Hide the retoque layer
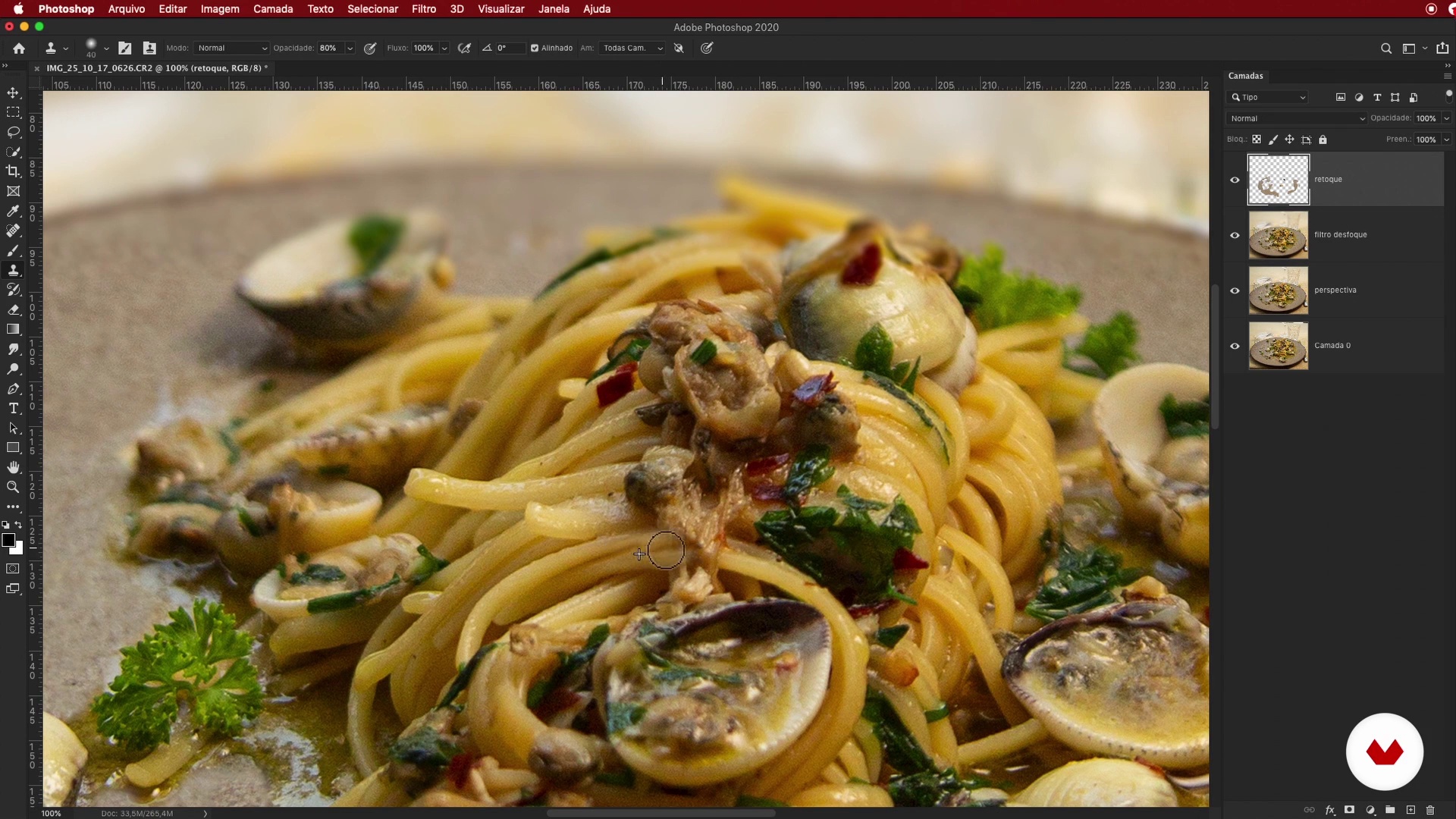1456x819 pixels. tap(1235, 180)
